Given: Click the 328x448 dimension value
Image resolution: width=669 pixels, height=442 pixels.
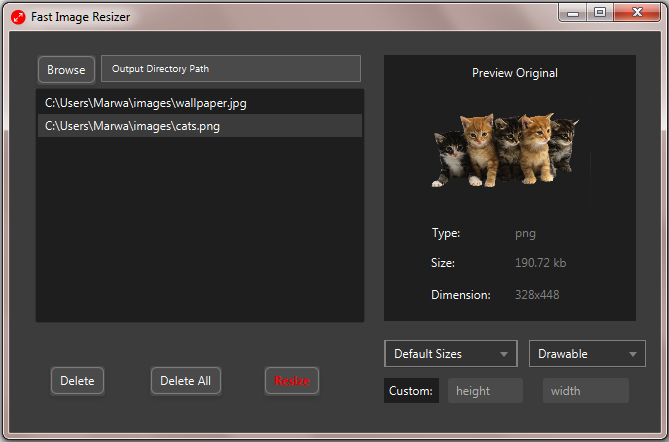Looking at the screenshot, I should (537, 295).
